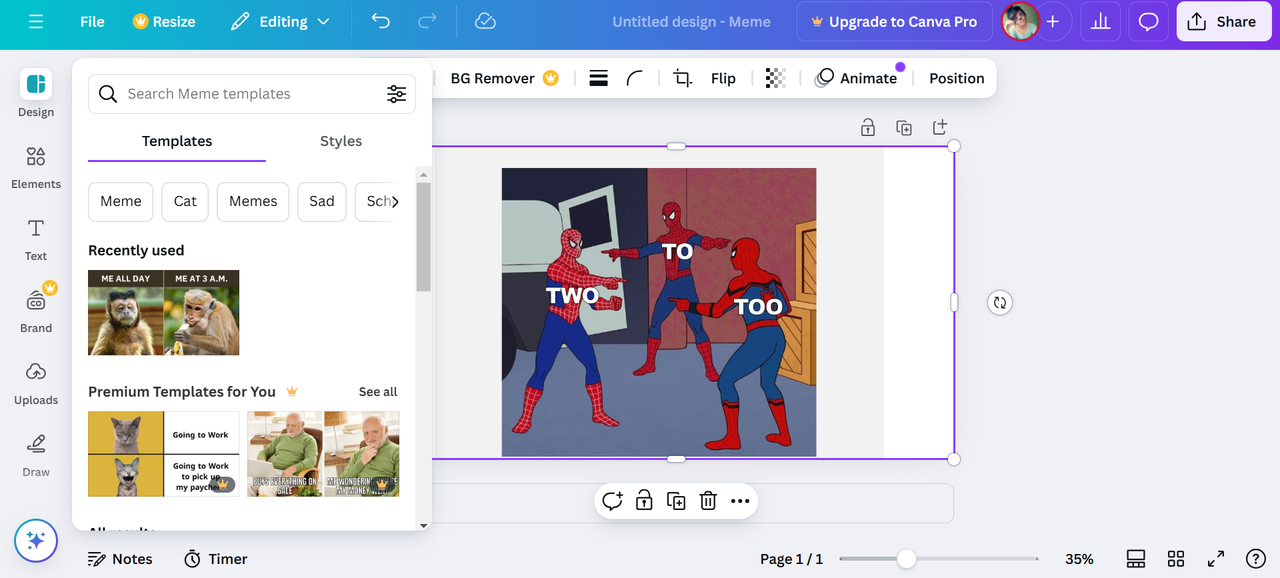Screen dimensions: 1280x578
Task: Expand the Editing mode dropdown
Action: click(280, 21)
